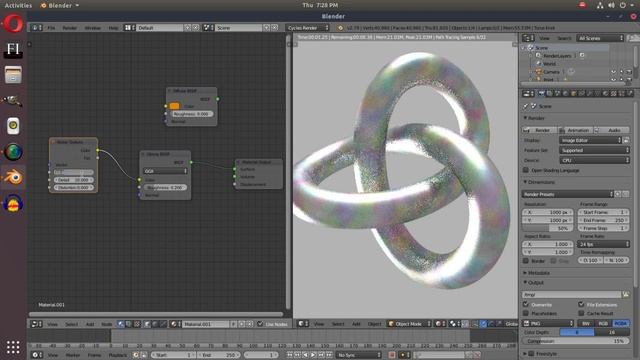Click the Render button in properties
This screenshot has height=360, width=640.
[540, 130]
